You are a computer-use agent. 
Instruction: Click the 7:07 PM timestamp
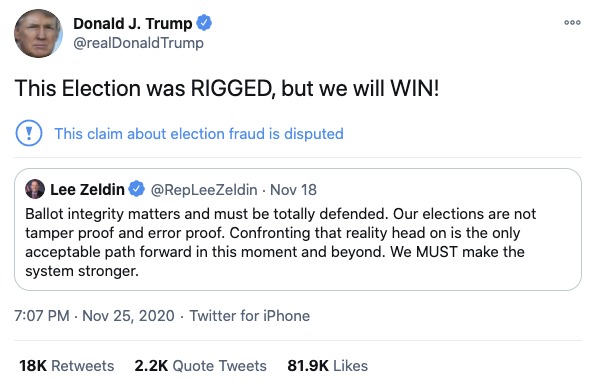pyautogui.click(x=42, y=316)
